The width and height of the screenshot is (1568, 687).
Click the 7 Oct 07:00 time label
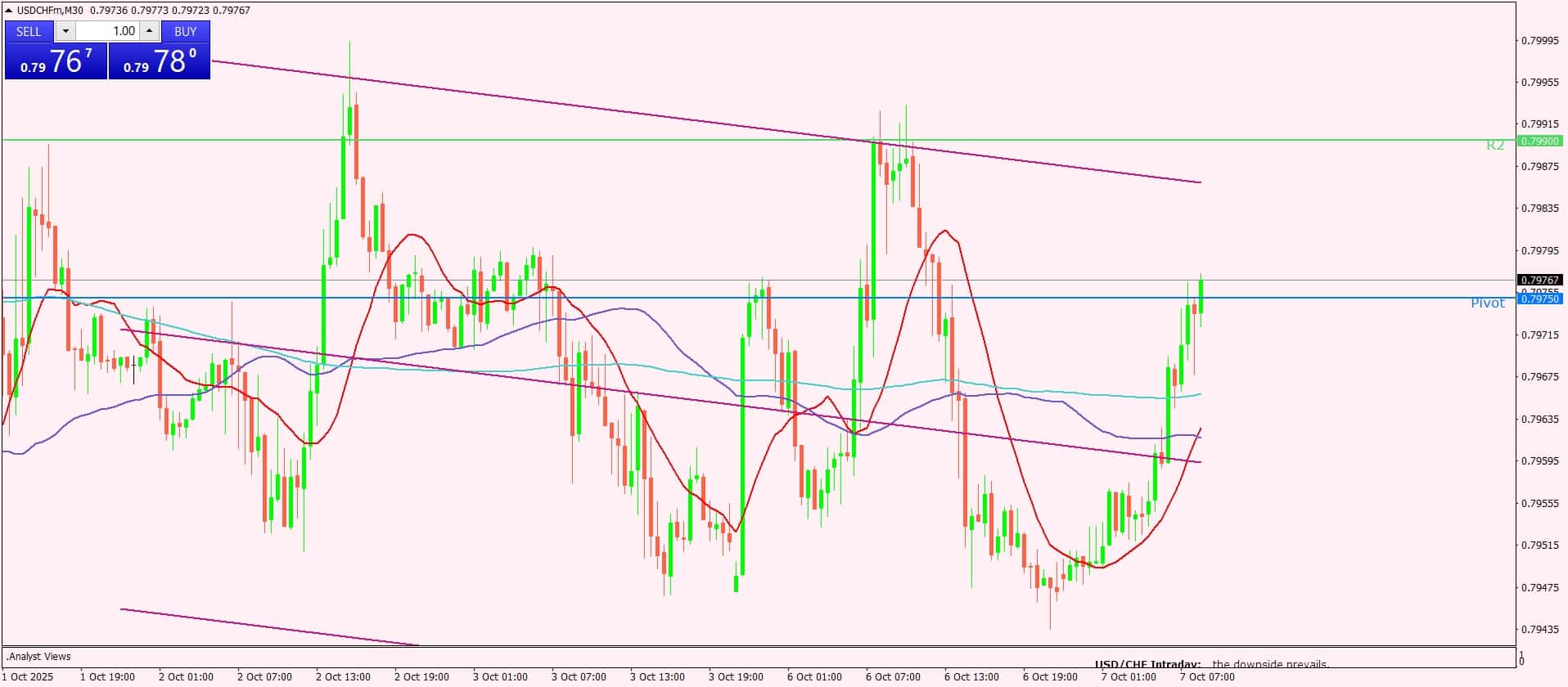1207,676
